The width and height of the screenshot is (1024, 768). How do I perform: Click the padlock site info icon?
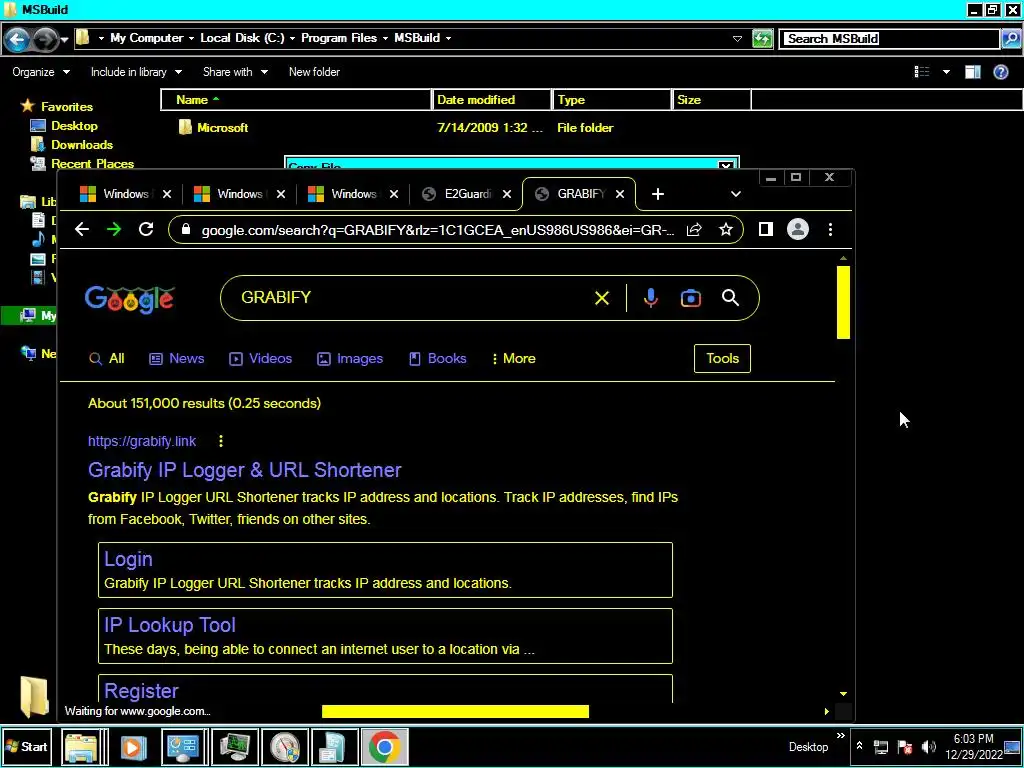(x=185, y=229)
